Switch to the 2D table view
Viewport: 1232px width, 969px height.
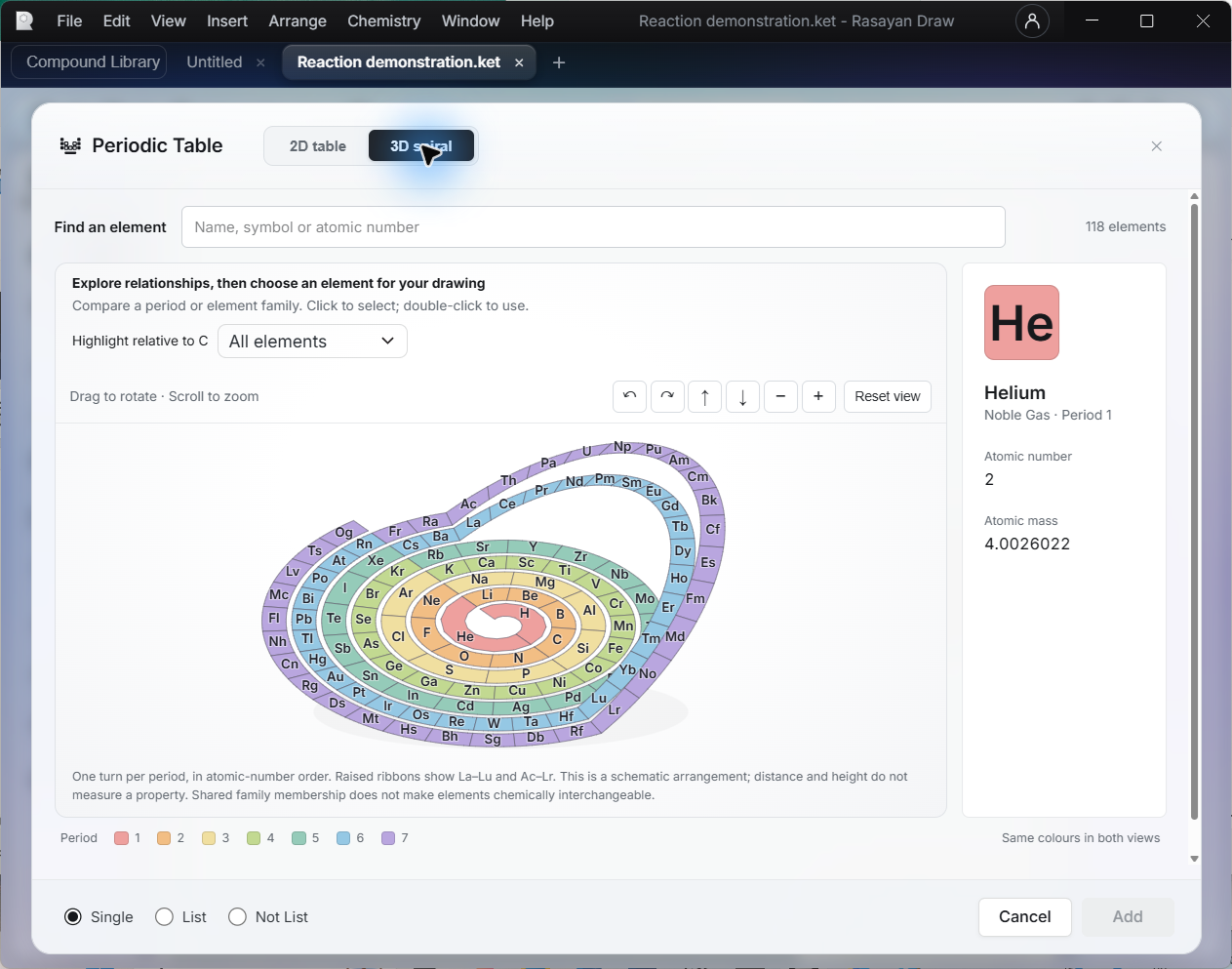point(318,146)
